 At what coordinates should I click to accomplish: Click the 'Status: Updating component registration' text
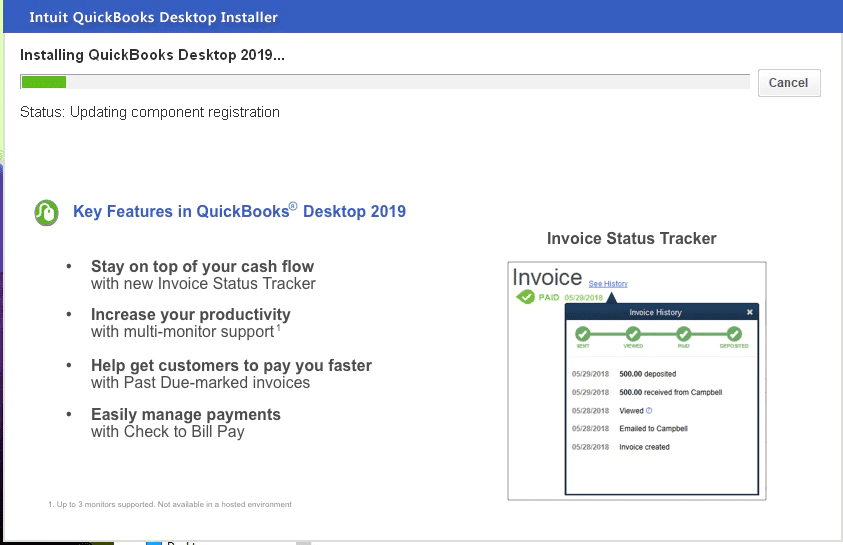149,112
